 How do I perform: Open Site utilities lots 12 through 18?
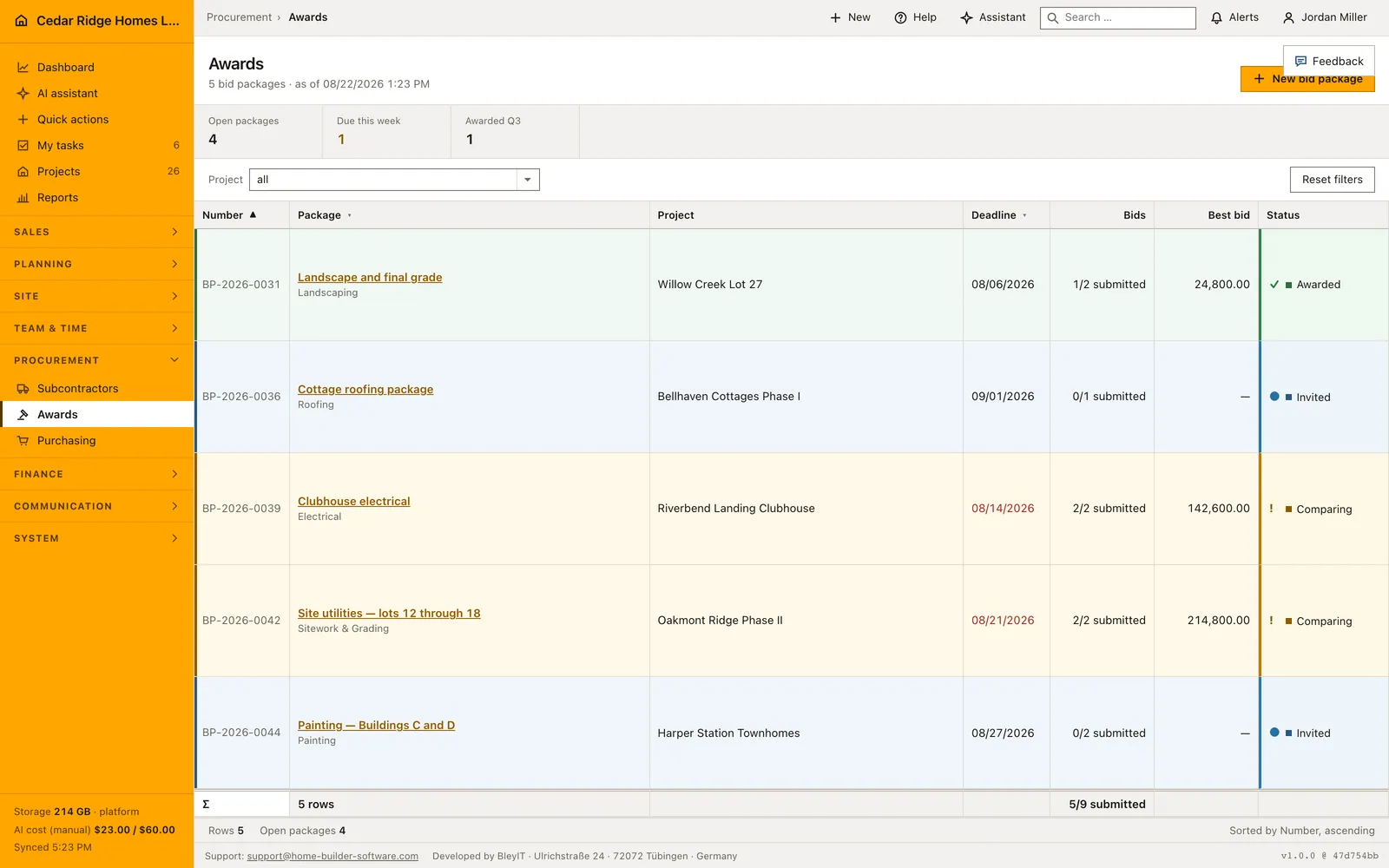click(389, 613)
